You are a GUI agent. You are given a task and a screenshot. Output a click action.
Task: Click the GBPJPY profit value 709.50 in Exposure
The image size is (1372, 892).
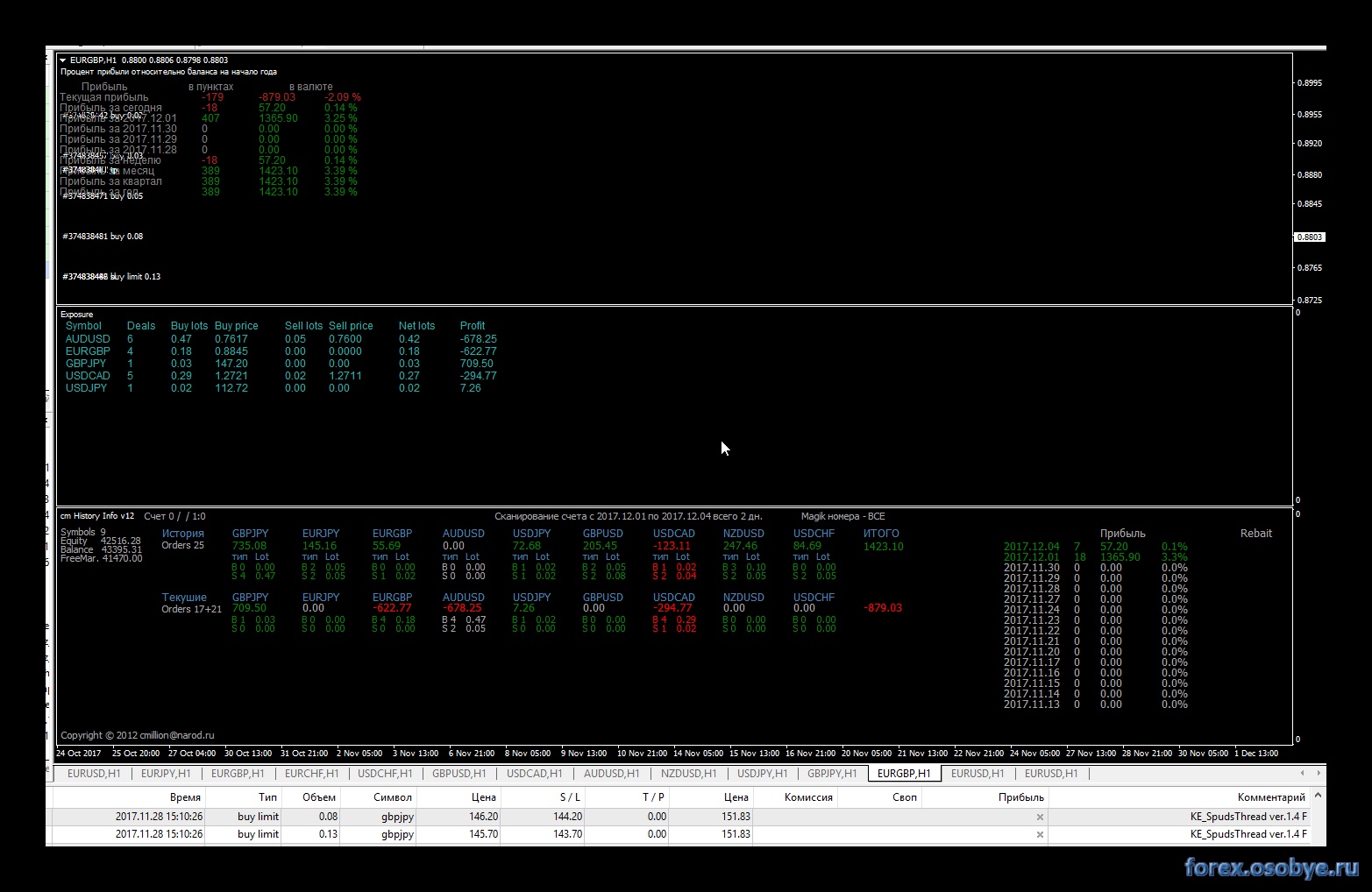click(x=477, y=364)
